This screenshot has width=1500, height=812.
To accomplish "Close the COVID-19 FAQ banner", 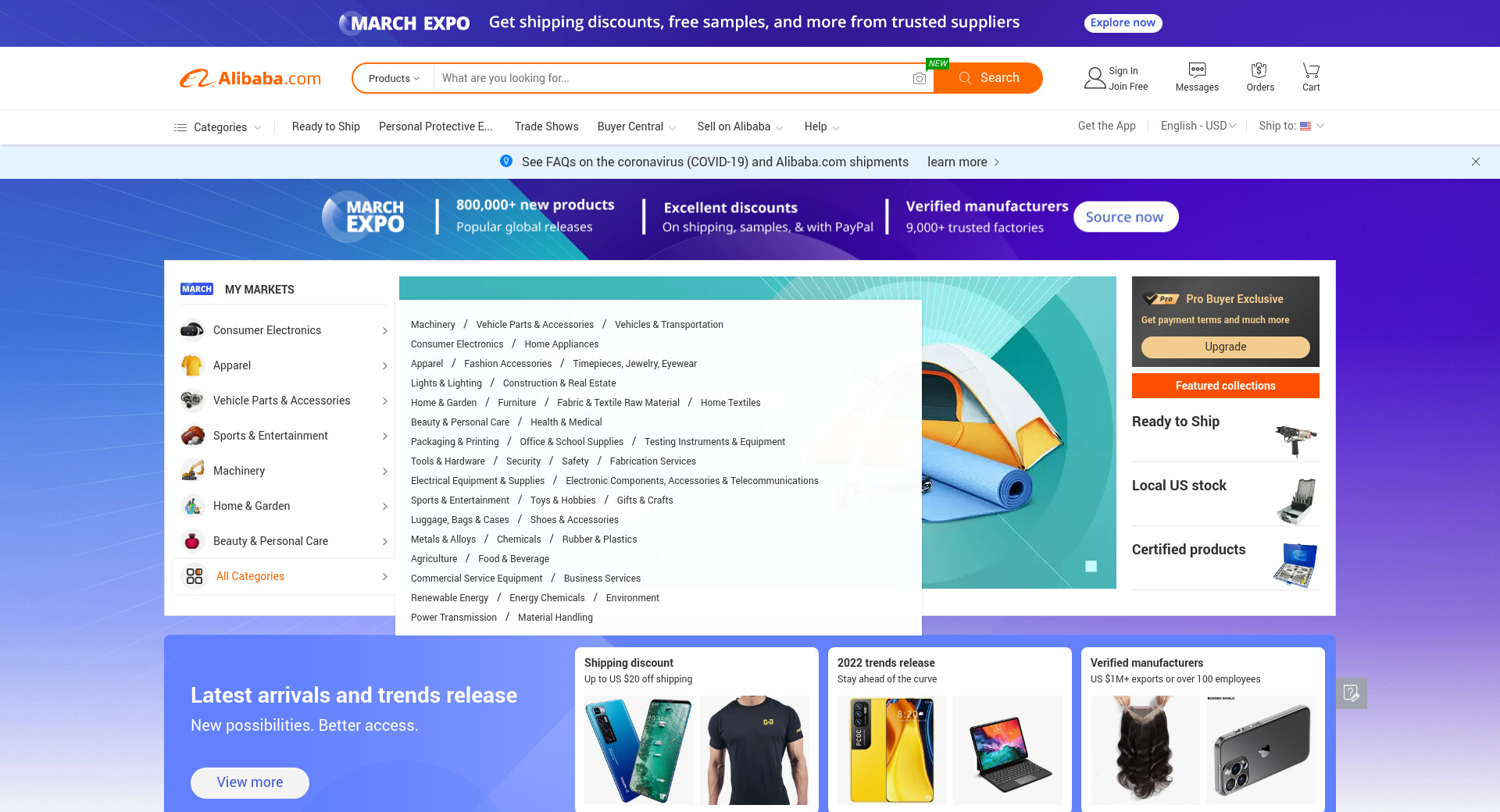I will 1476,162.
